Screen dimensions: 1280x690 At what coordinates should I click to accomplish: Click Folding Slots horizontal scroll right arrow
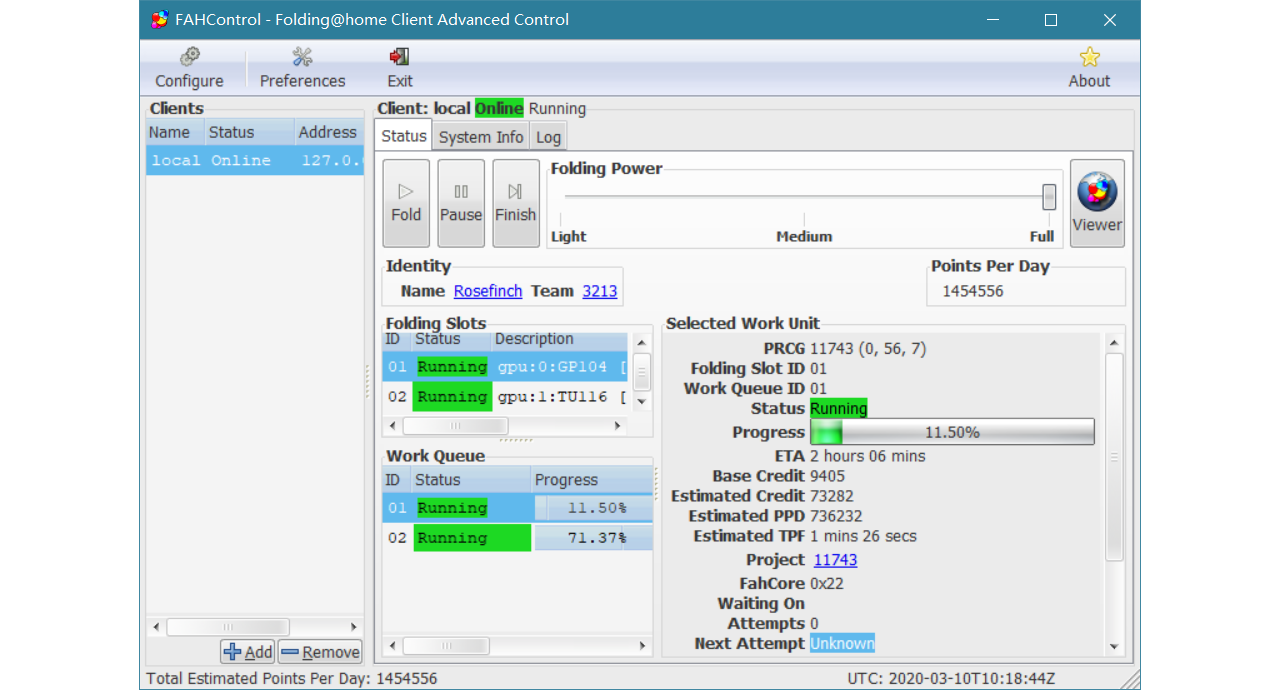click(618, 426)
